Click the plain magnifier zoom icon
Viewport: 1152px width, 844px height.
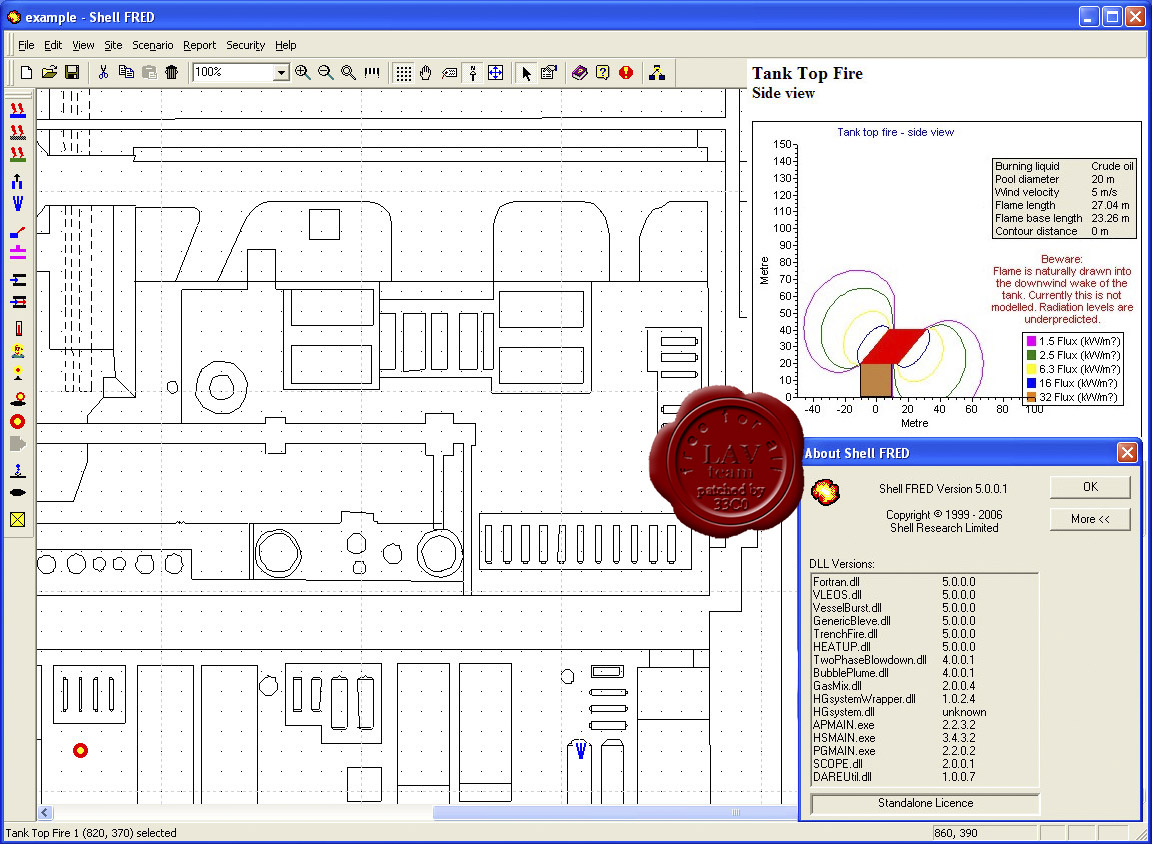(x=348, y=72)
